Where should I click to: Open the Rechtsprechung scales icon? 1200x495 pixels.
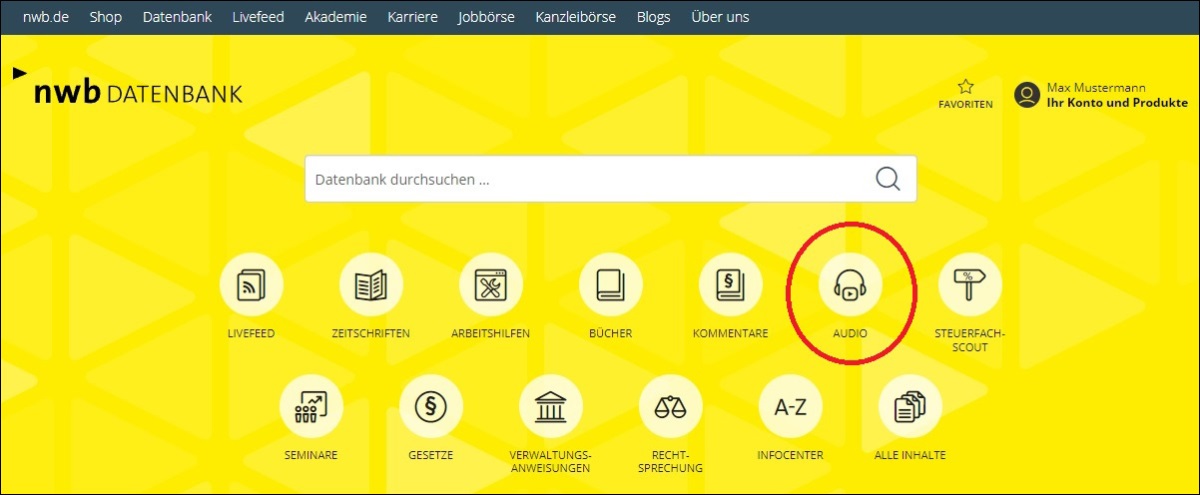pos(671,407)
